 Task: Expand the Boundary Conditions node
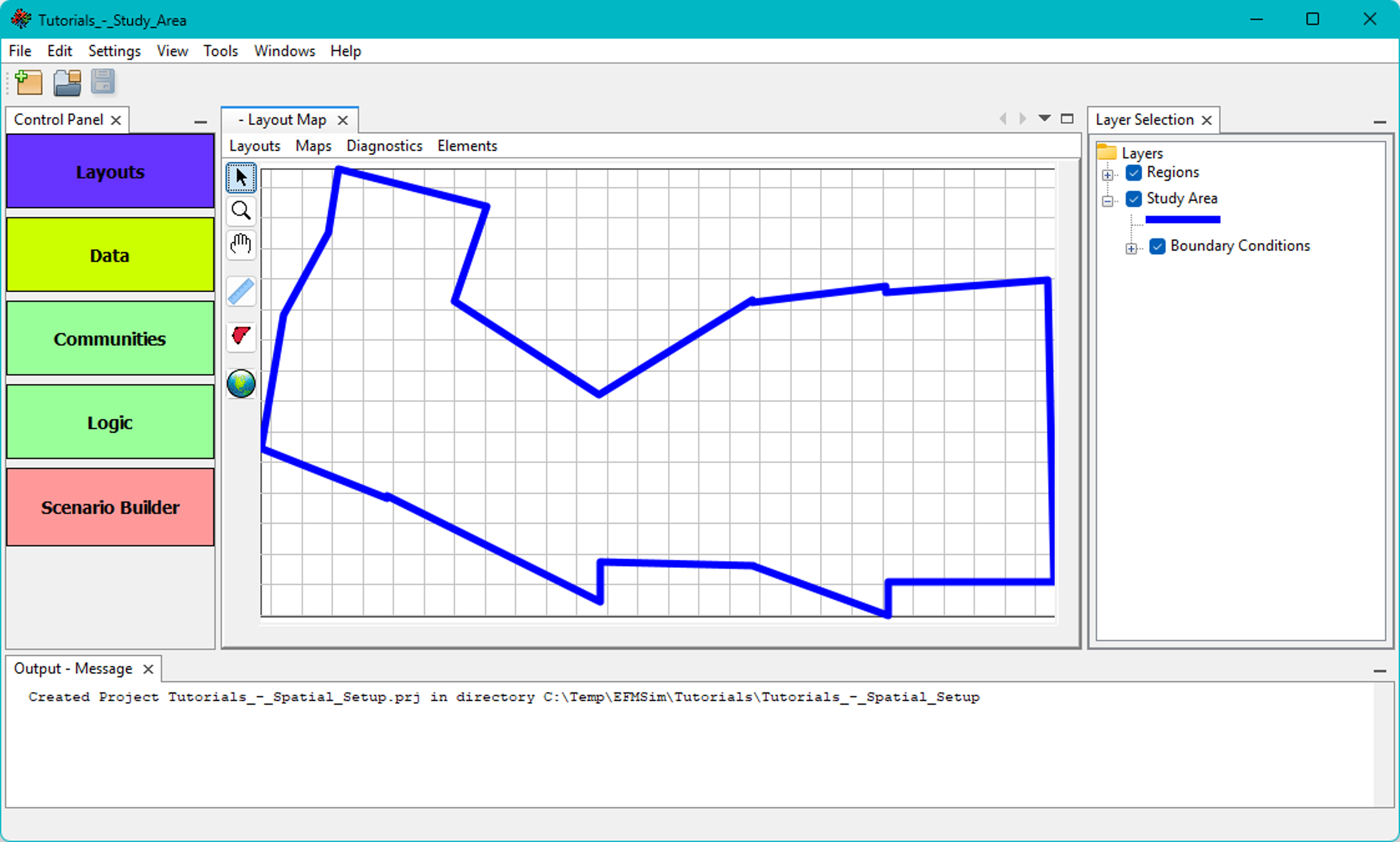click(1131, 249)
